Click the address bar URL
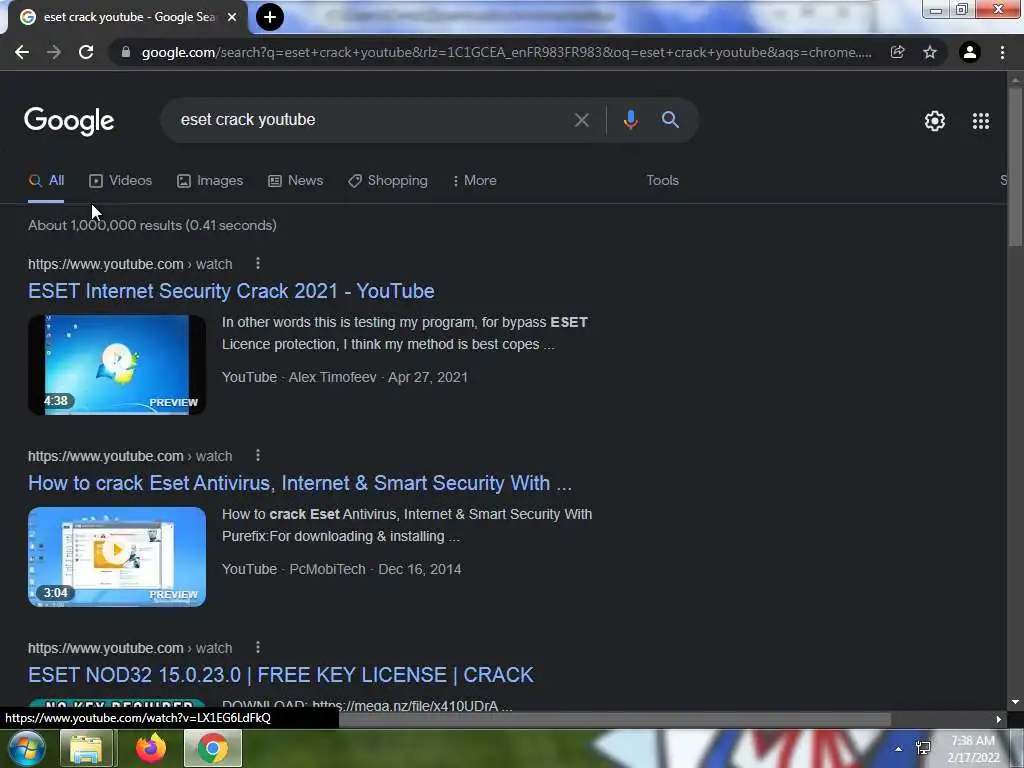1024x768 pixels. (x=506, y=52)
